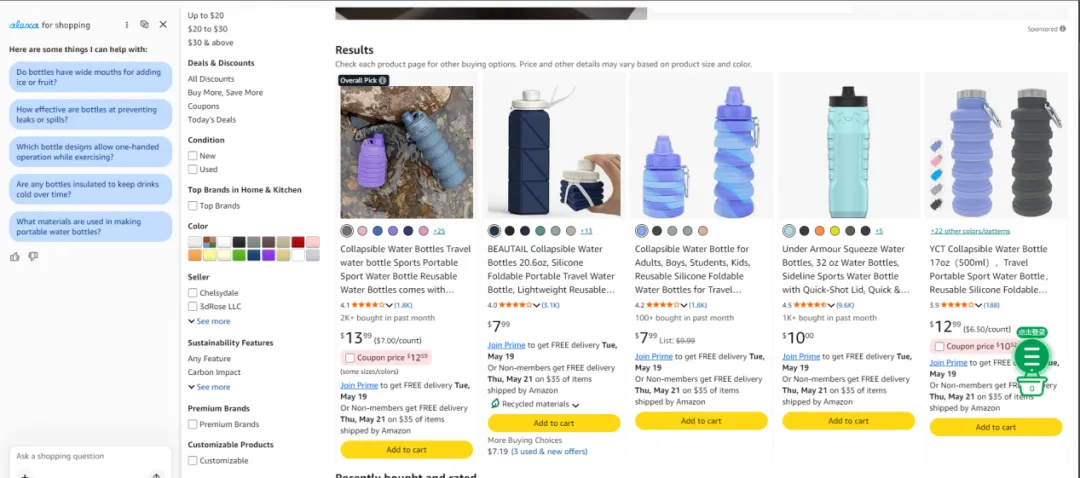Screen dimensions: 1080x478
Task: Click the Sponsored info icon
Action: [1063, 29]
